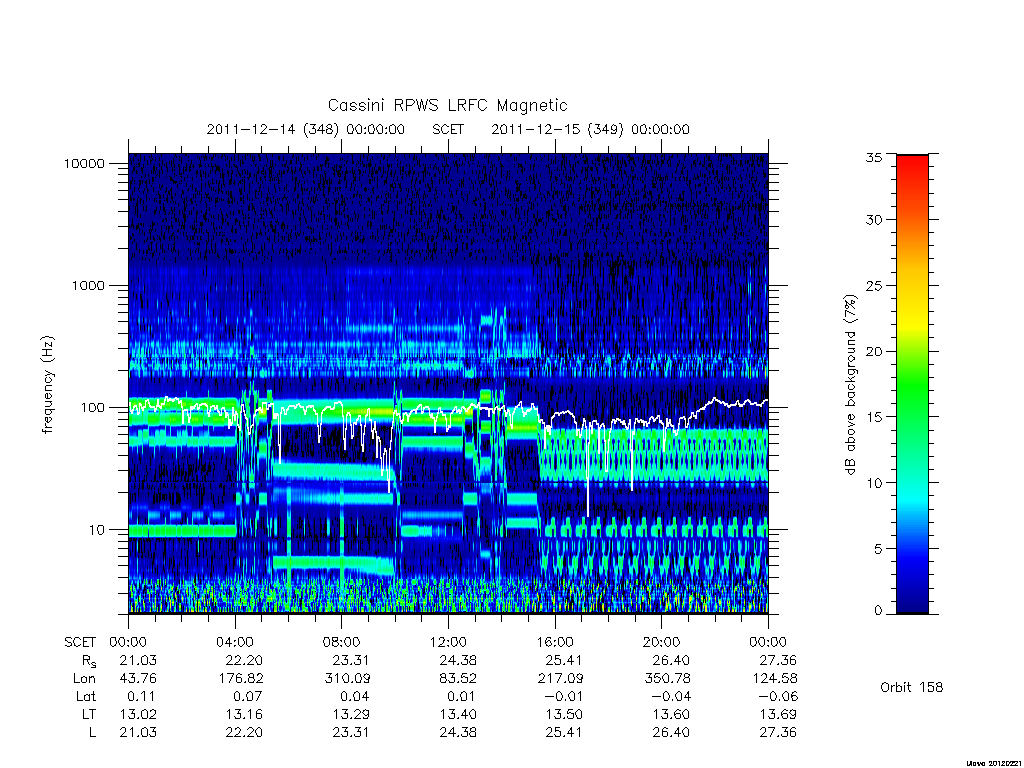Click the 'frequency (Hz)' axis label
This screenshot has width=1024, height=768.
coord(48,385)
